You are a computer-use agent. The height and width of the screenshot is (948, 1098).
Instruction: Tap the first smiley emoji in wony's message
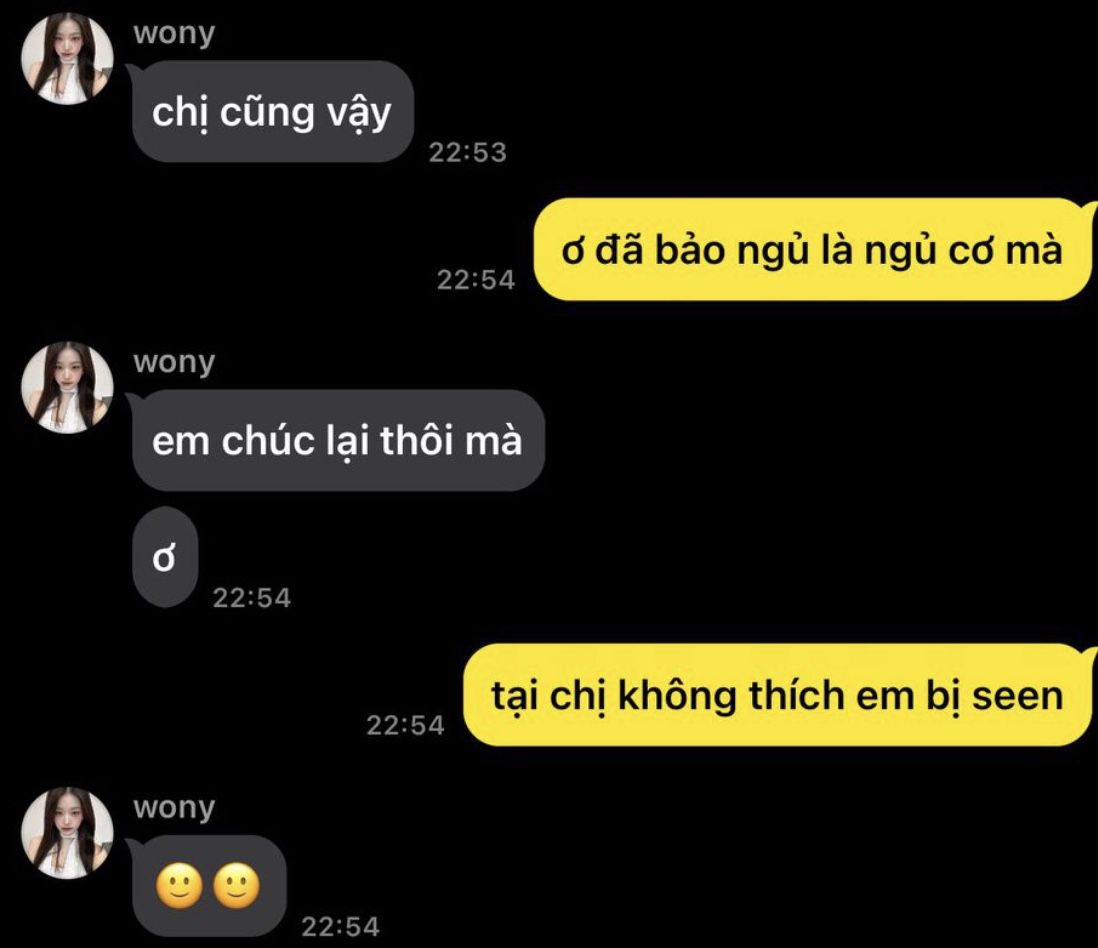[179, 886]
